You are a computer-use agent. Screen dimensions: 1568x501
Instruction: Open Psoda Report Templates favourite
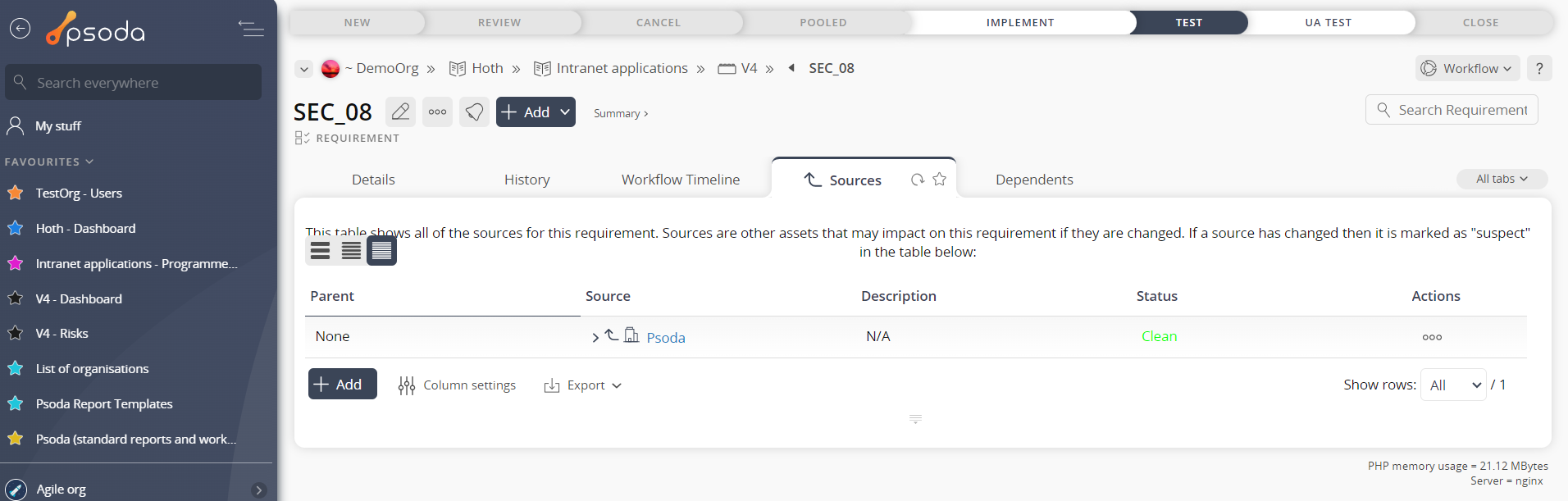(104, 404)
